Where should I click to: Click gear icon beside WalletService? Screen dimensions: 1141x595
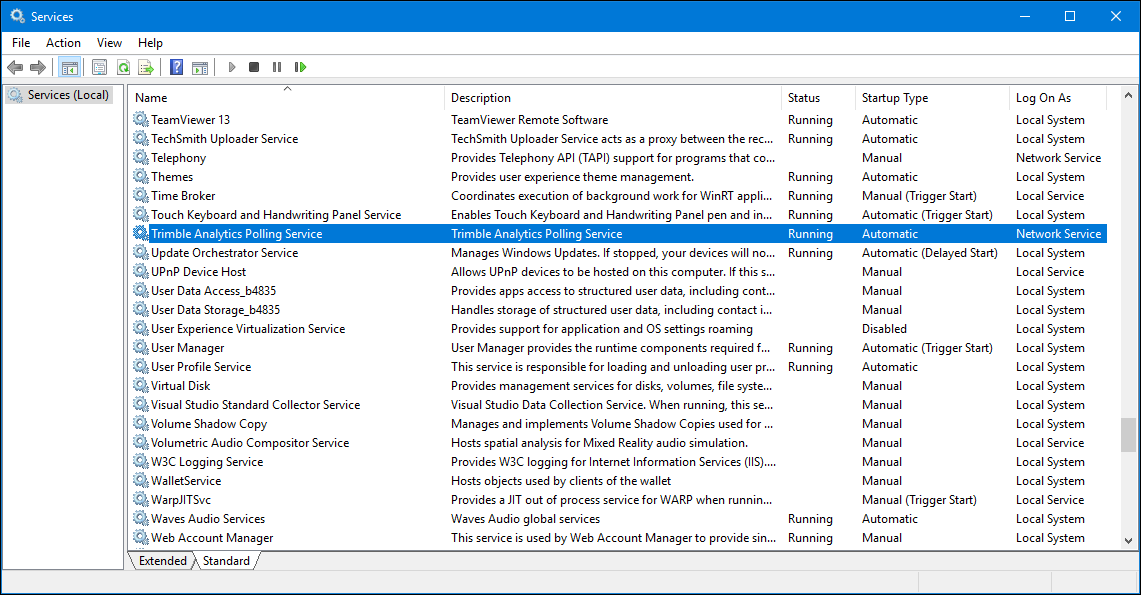140,479
